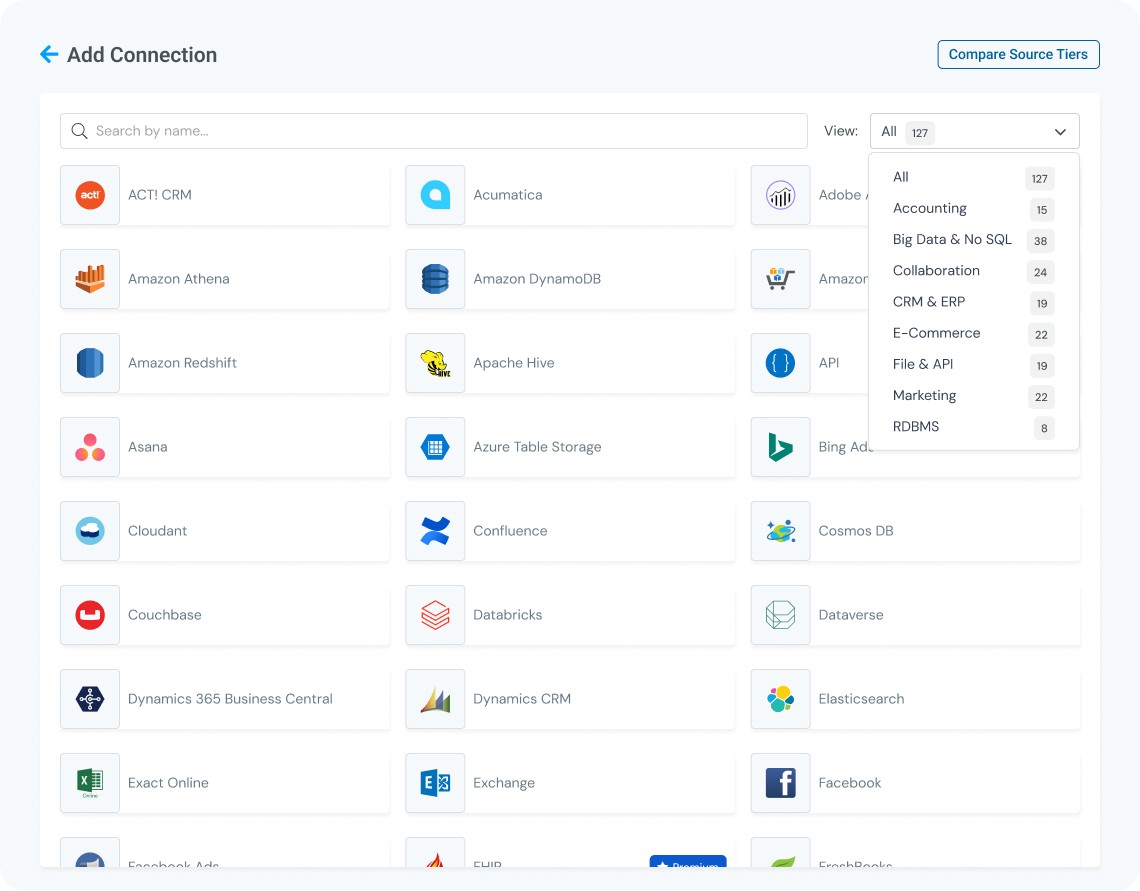Viewport: 1140px width, 891px height.
Task: Focus the Search by name field
Action: pos(433,131)
